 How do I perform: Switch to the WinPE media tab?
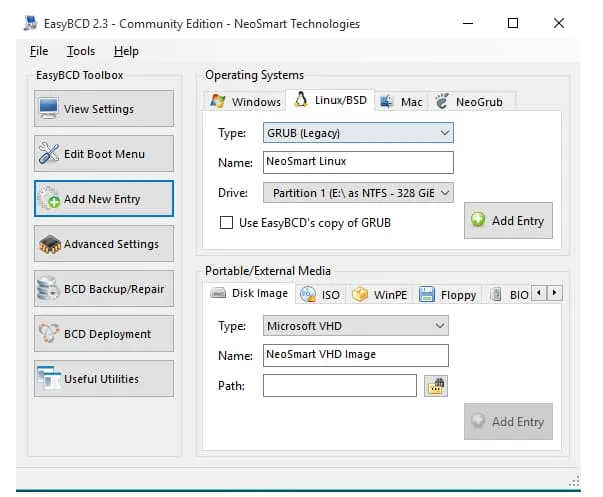click(379, 295)
